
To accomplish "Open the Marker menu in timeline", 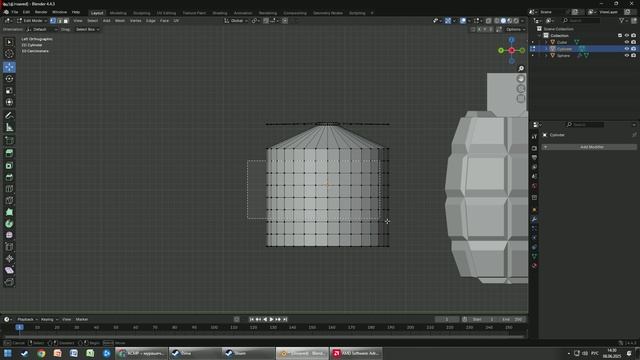I will [82, 319].
